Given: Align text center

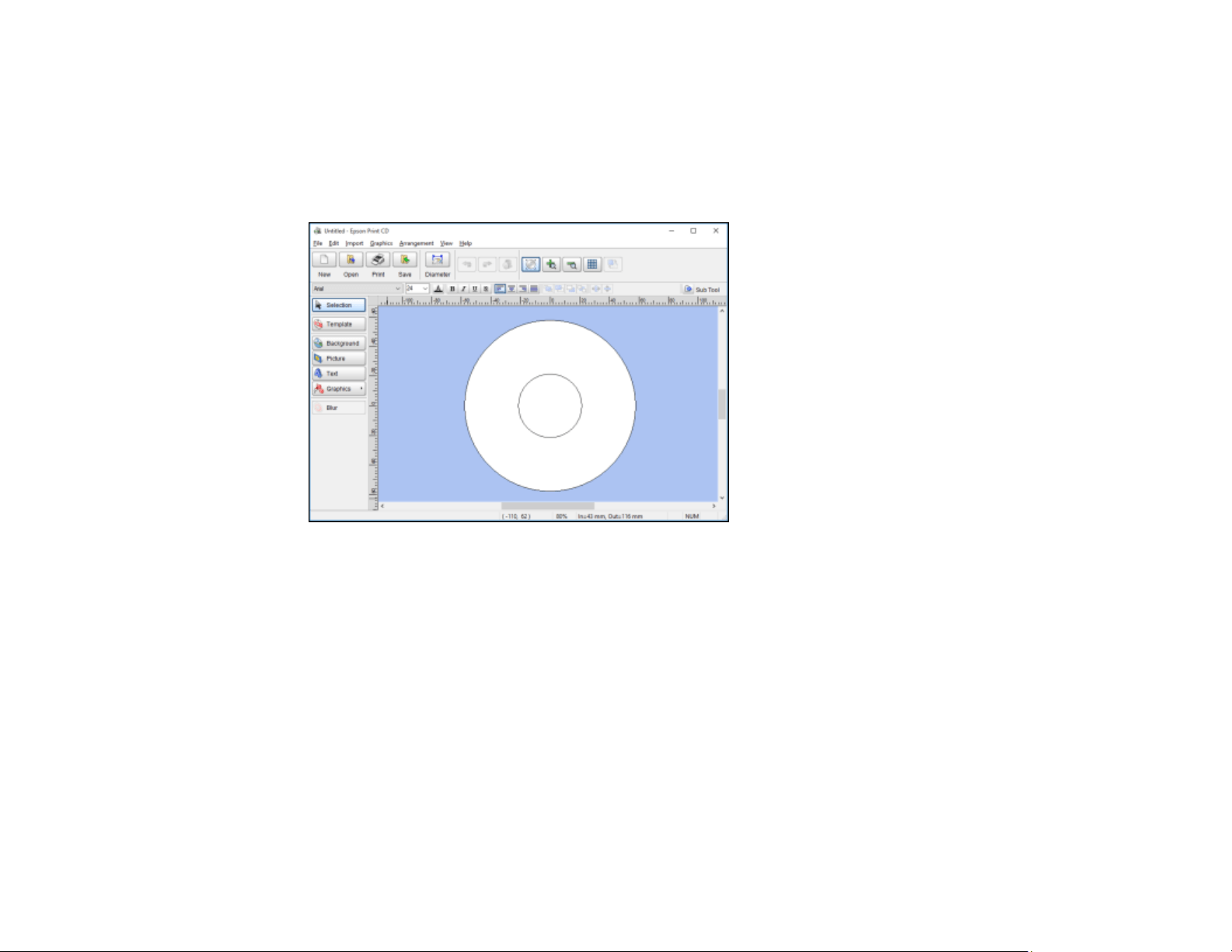Looking at the screenshot, I should (511, 289).
